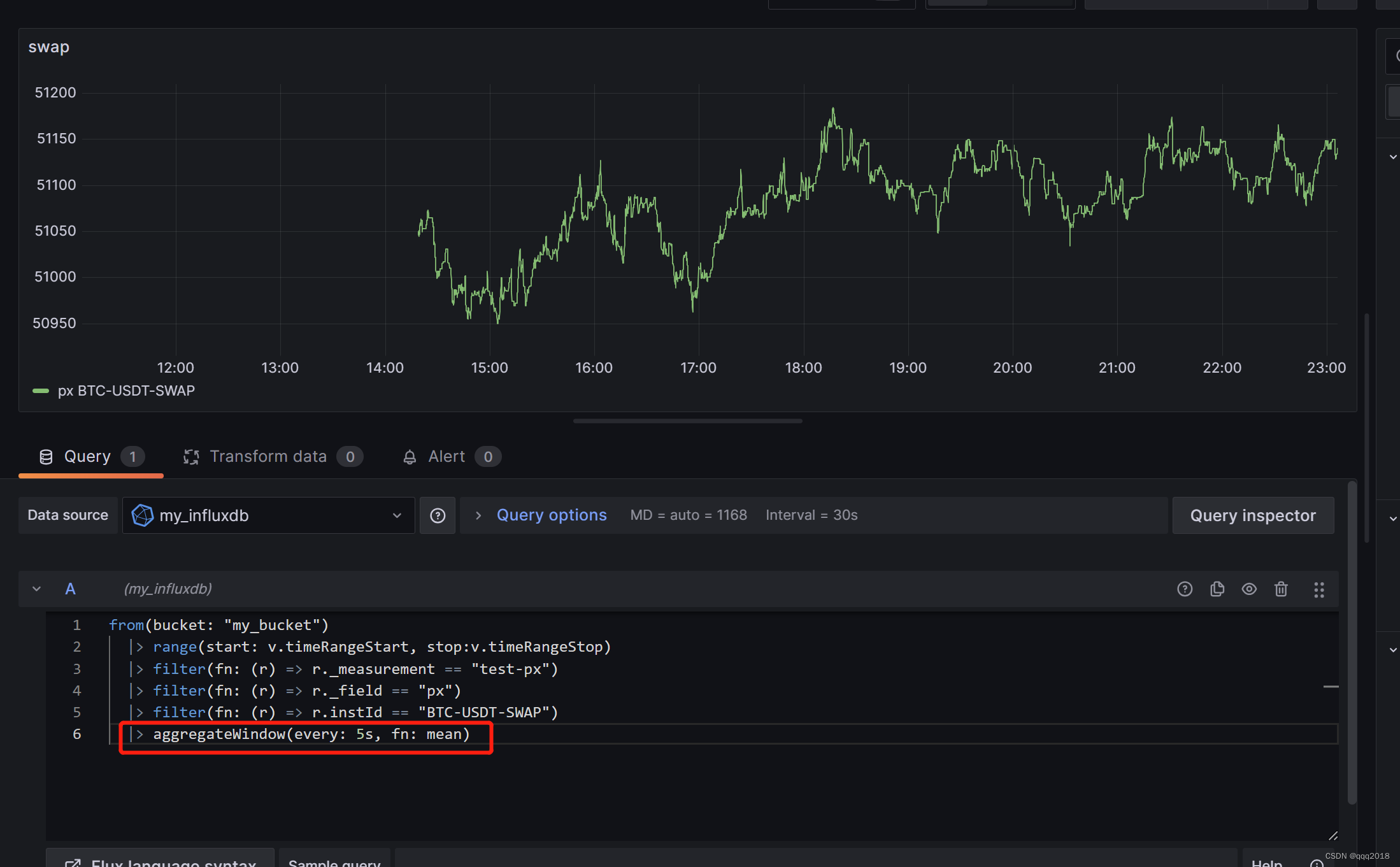Expand first right sidebar section chevron
The image size is (1400, 867).
pos(1393,157)
